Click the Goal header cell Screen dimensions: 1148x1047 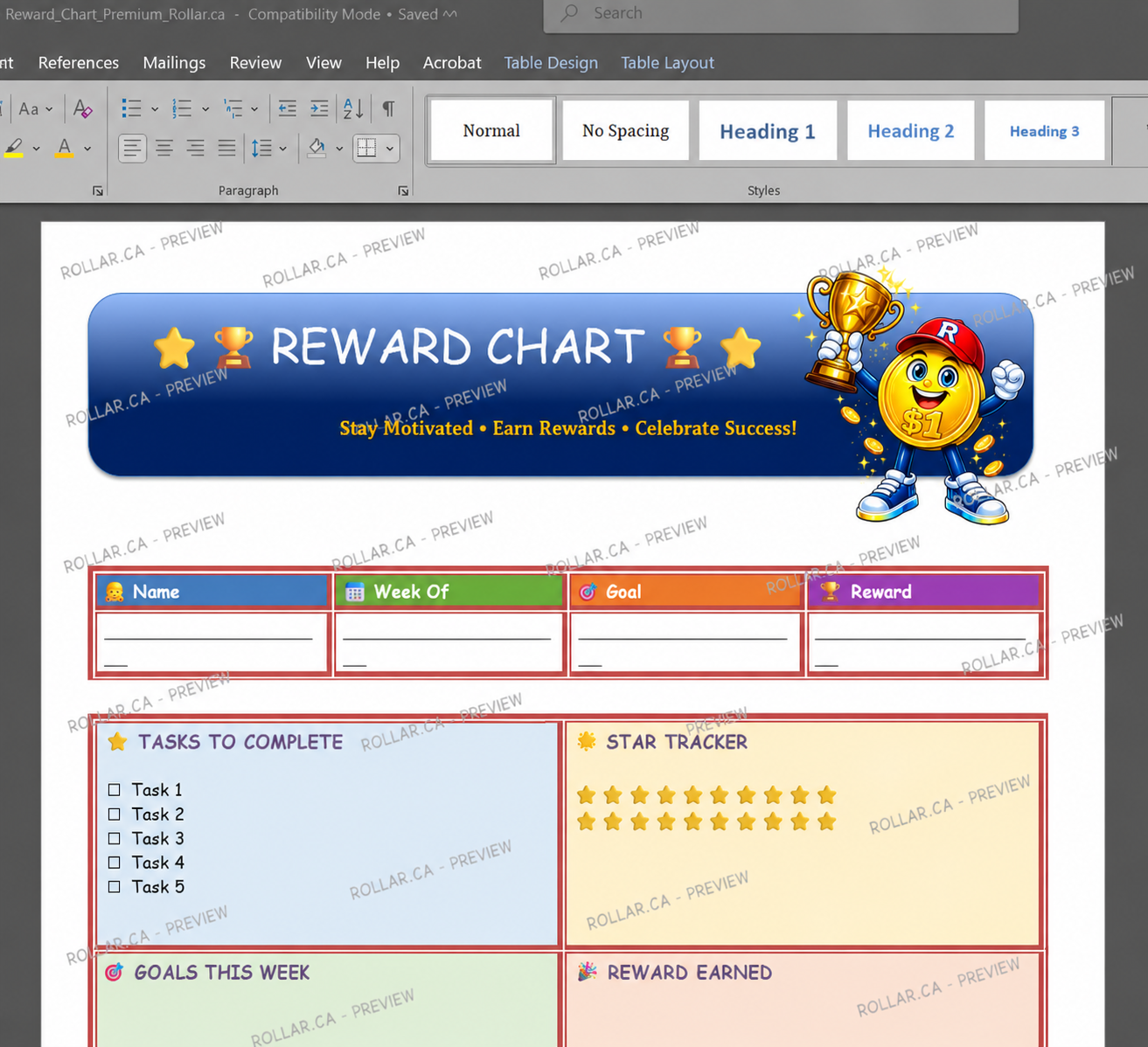point(686,592)
